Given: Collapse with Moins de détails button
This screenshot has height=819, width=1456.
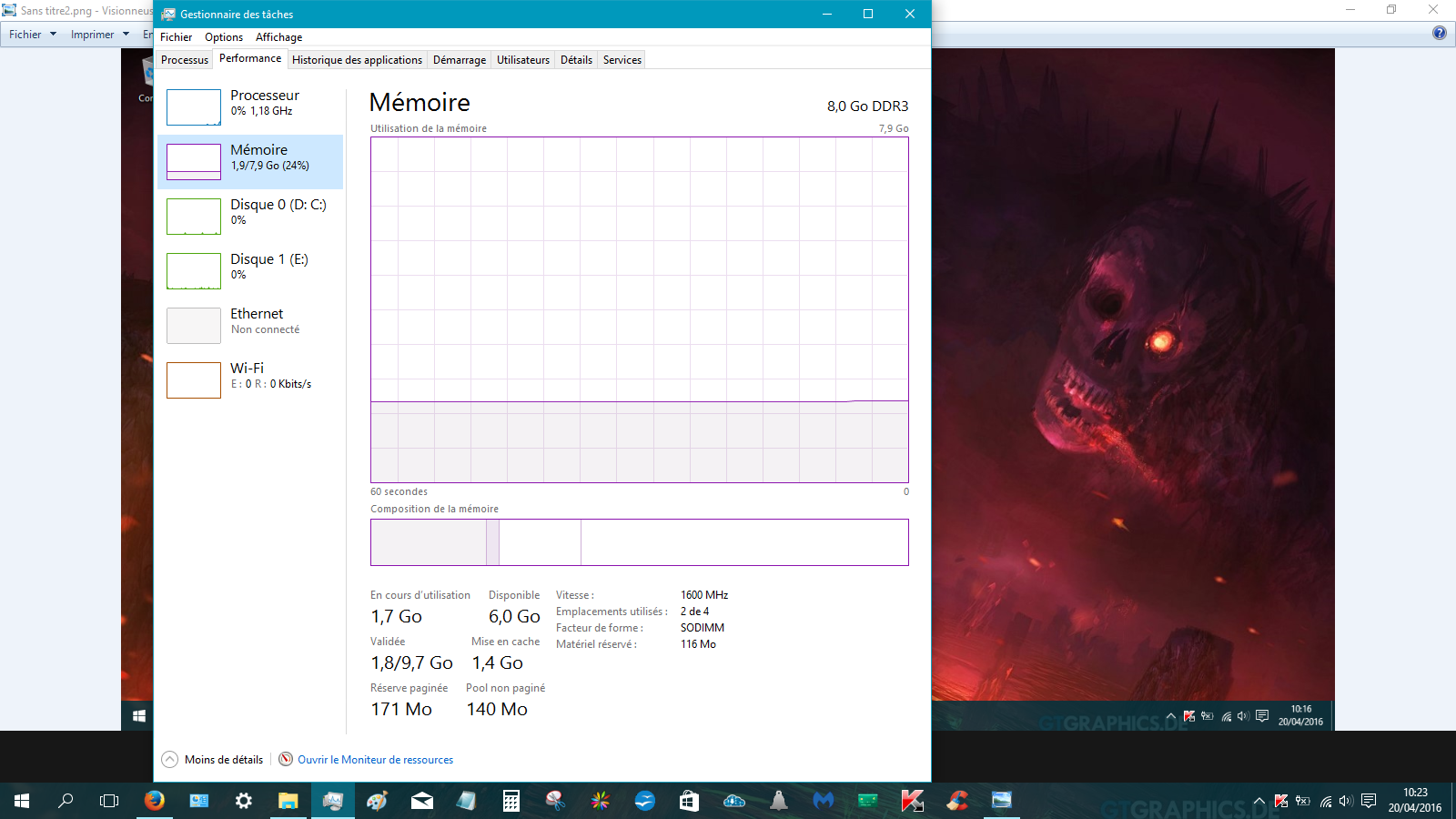Looking at the screenshot, I should (213, 760).
